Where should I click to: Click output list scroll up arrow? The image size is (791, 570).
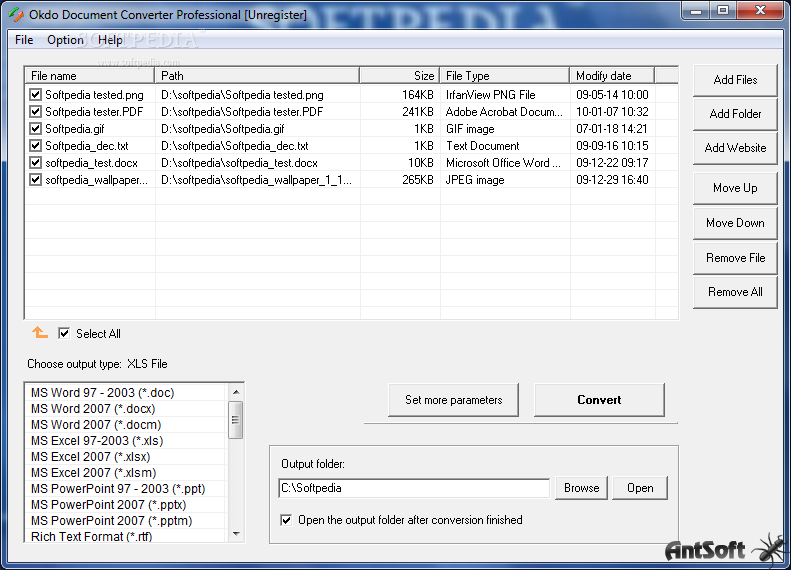[236, 392]
